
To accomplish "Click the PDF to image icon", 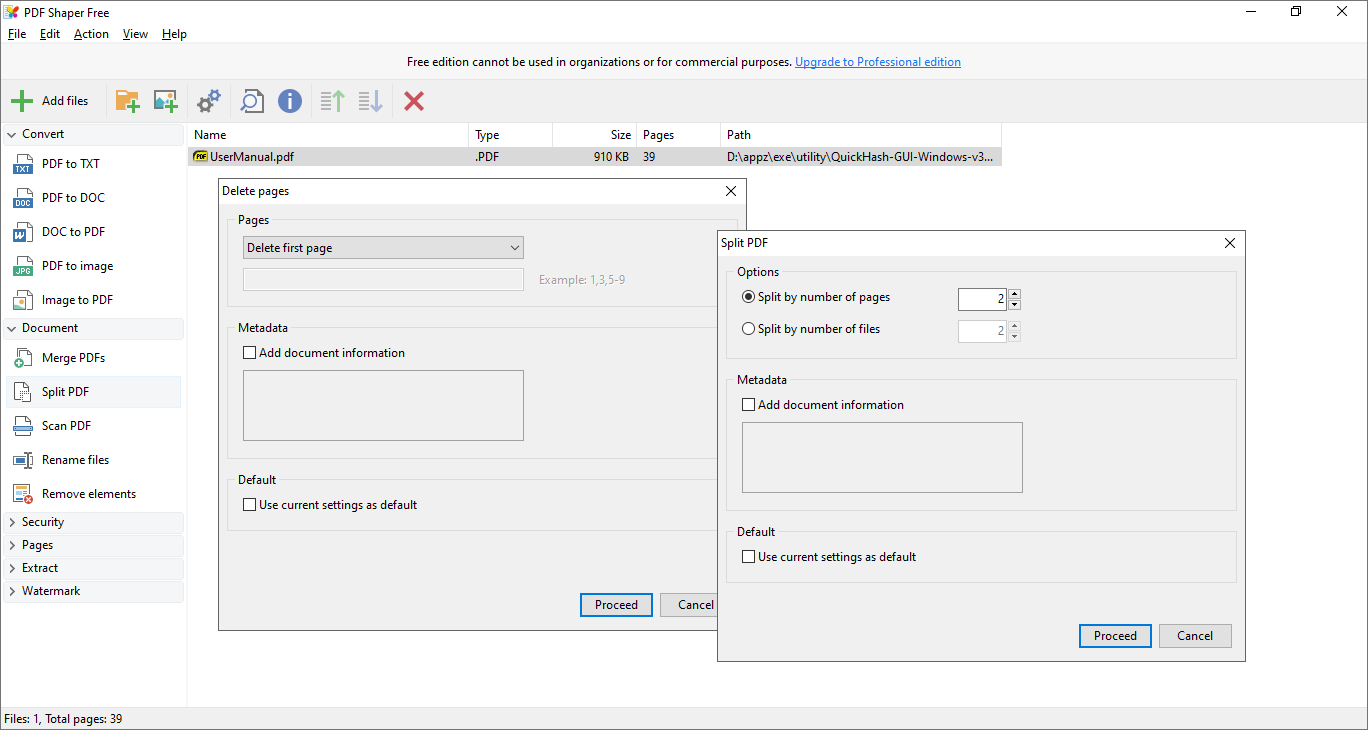I will point(23,267).
